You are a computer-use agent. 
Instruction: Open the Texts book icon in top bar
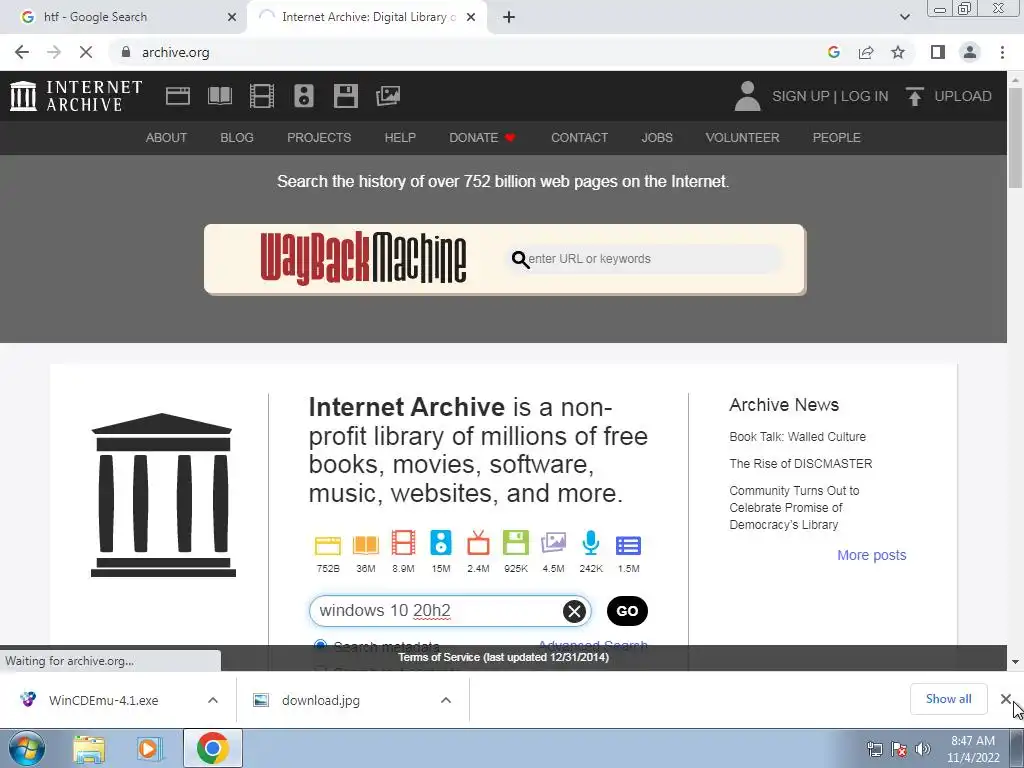tap(220, 96)
